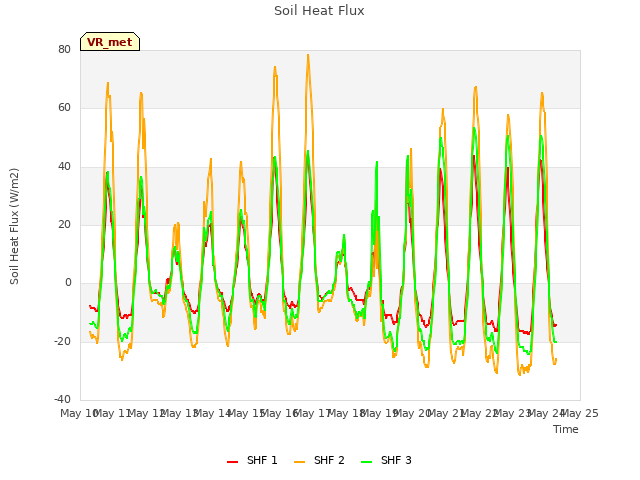Click the red SHF 1 legend swatch
Viewport: 640px width, 480px height.
click(232, 462)
